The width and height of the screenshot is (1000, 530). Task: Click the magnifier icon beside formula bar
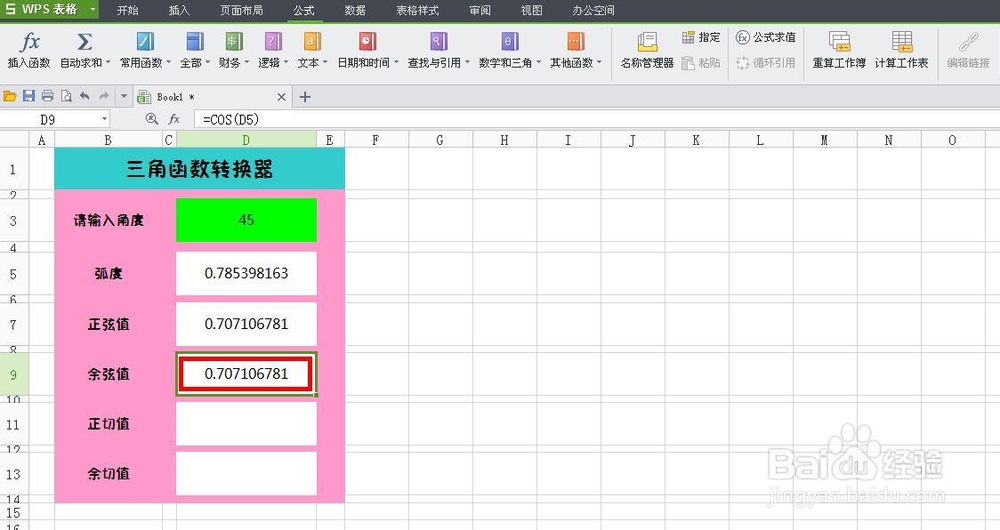click(152, 119)
